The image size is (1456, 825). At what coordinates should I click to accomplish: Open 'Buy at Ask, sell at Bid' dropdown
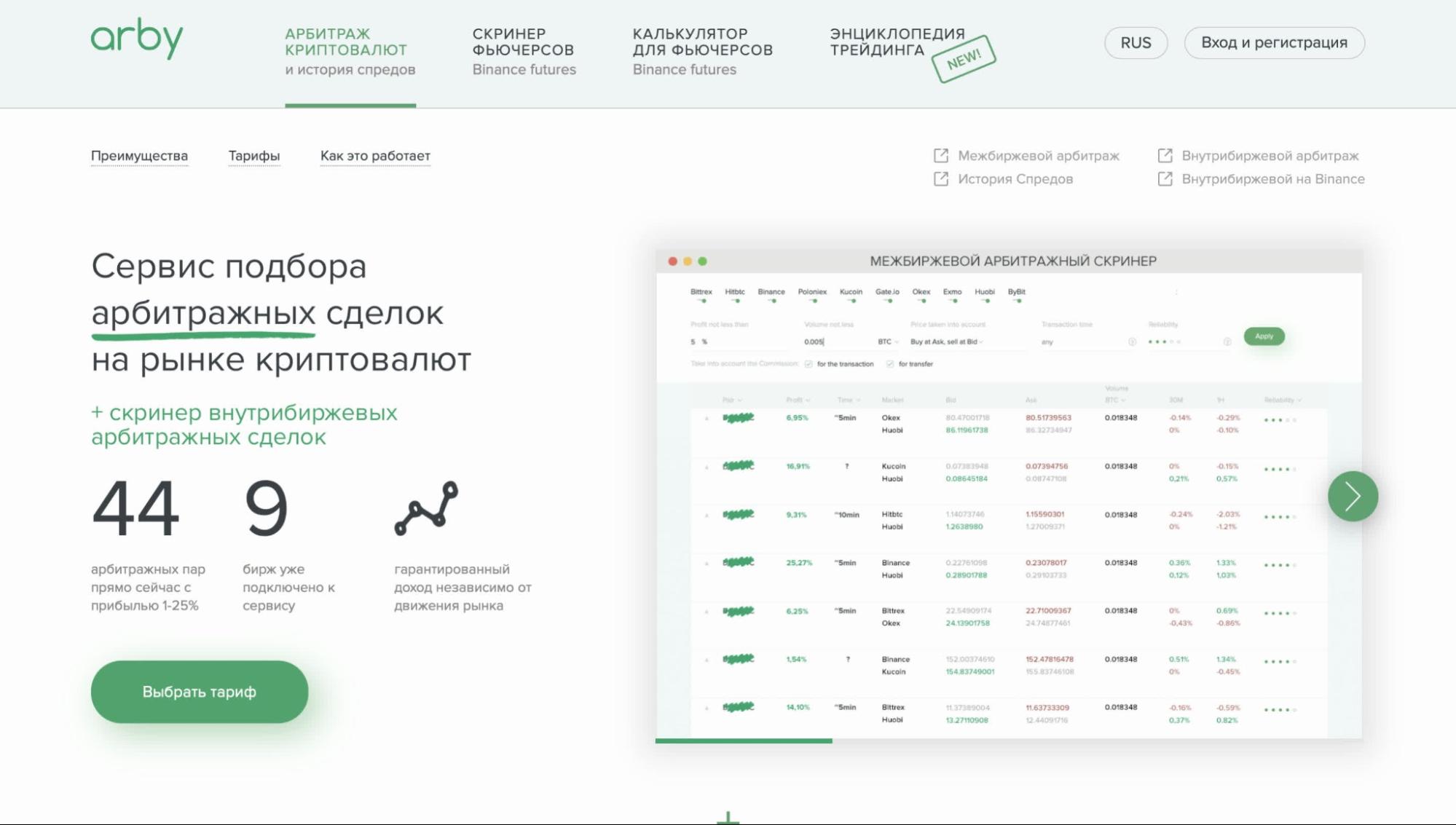(x=946, y=342)
